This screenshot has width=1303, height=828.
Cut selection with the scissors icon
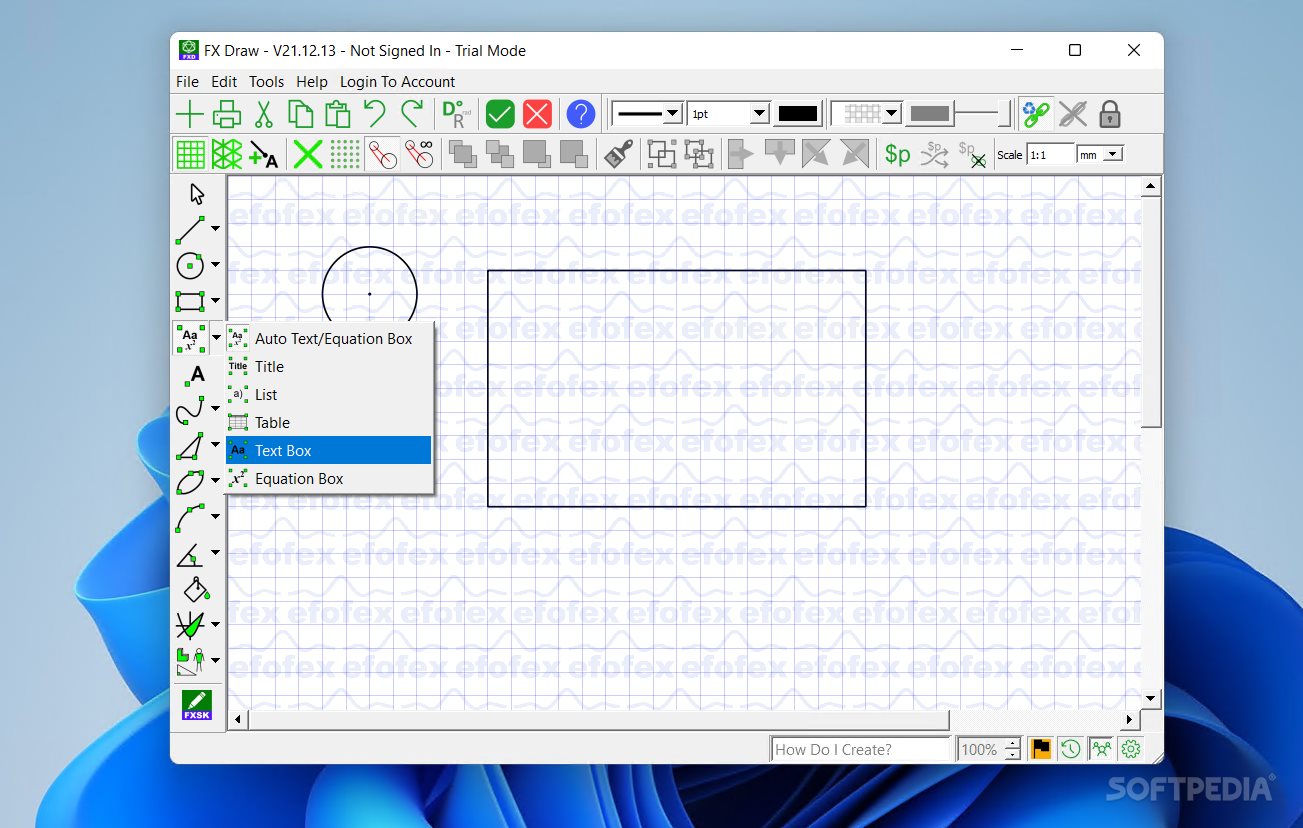pyautogui.click(x=264, y=114)
